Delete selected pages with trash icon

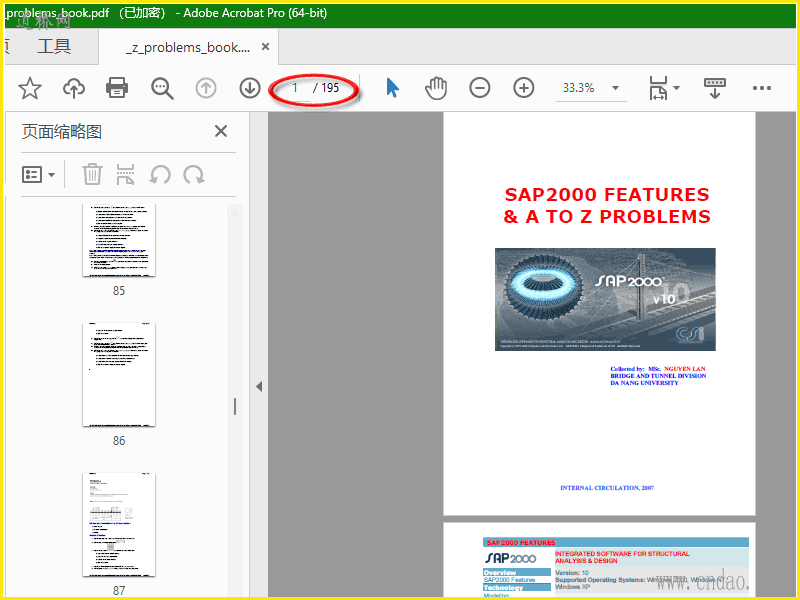click(92, 174)
